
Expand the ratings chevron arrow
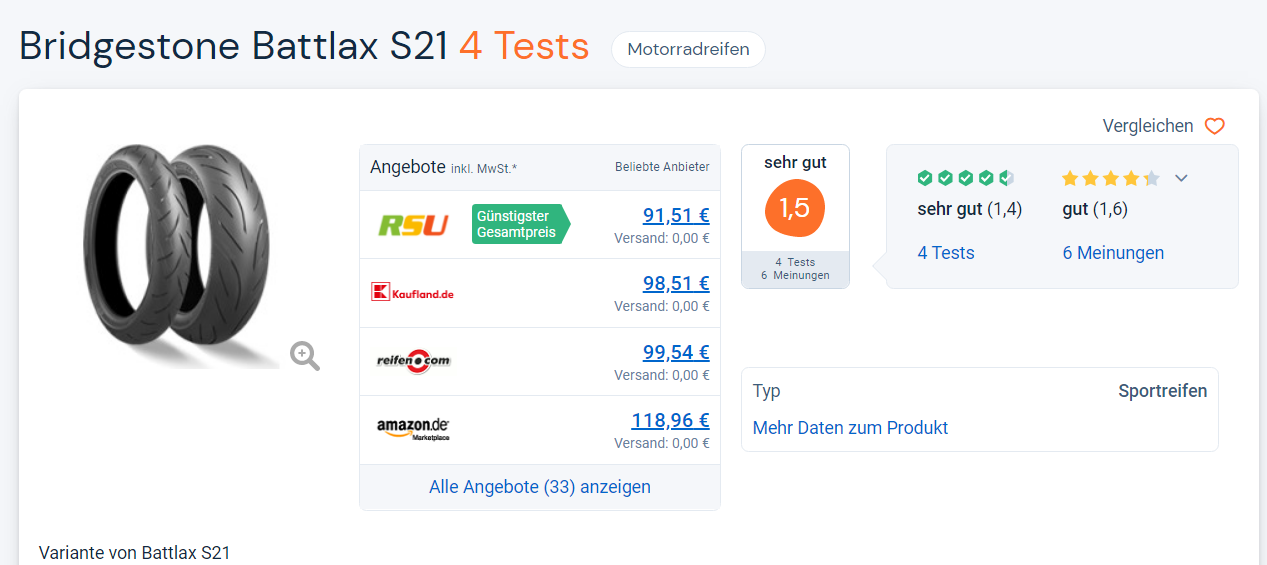[1181, 178]
